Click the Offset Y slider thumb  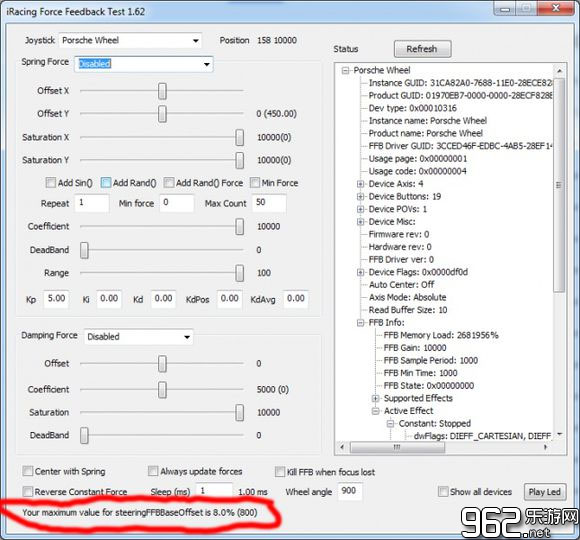tap(162, 114)
